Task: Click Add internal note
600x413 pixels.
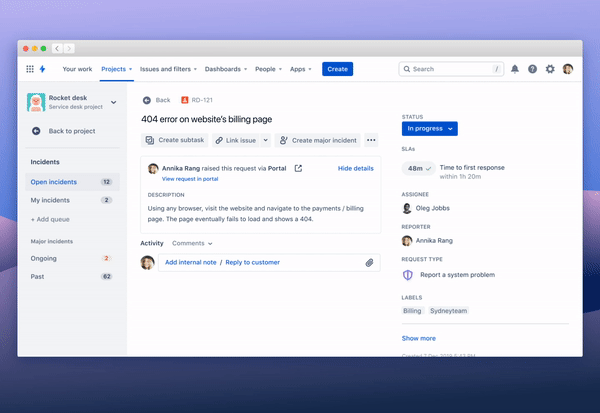Action: 192,262
